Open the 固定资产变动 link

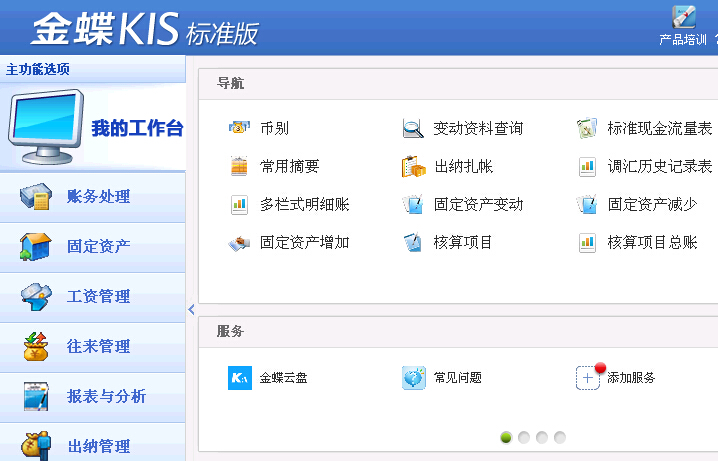(478, 204)
